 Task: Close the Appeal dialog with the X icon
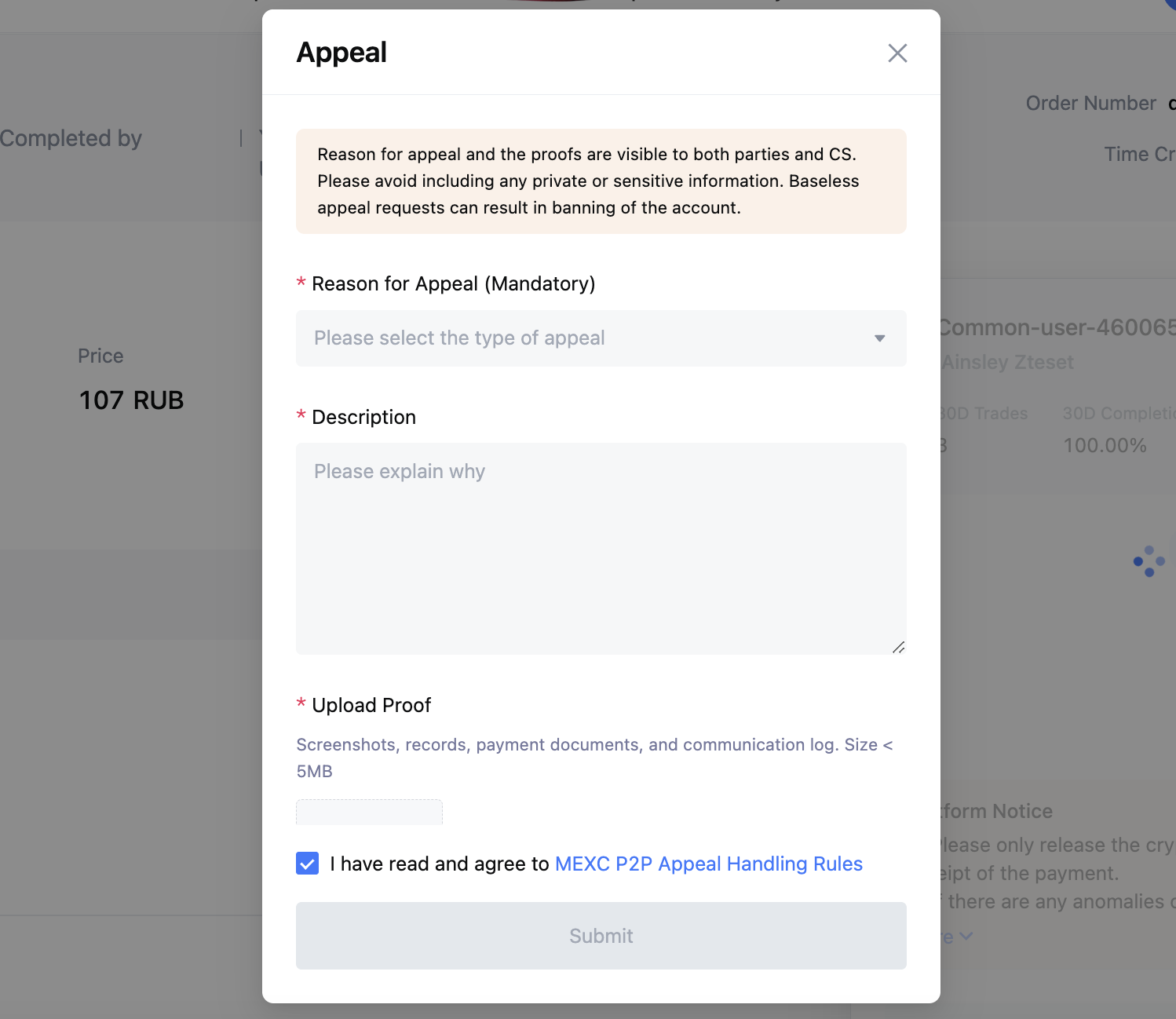[897, 53]
